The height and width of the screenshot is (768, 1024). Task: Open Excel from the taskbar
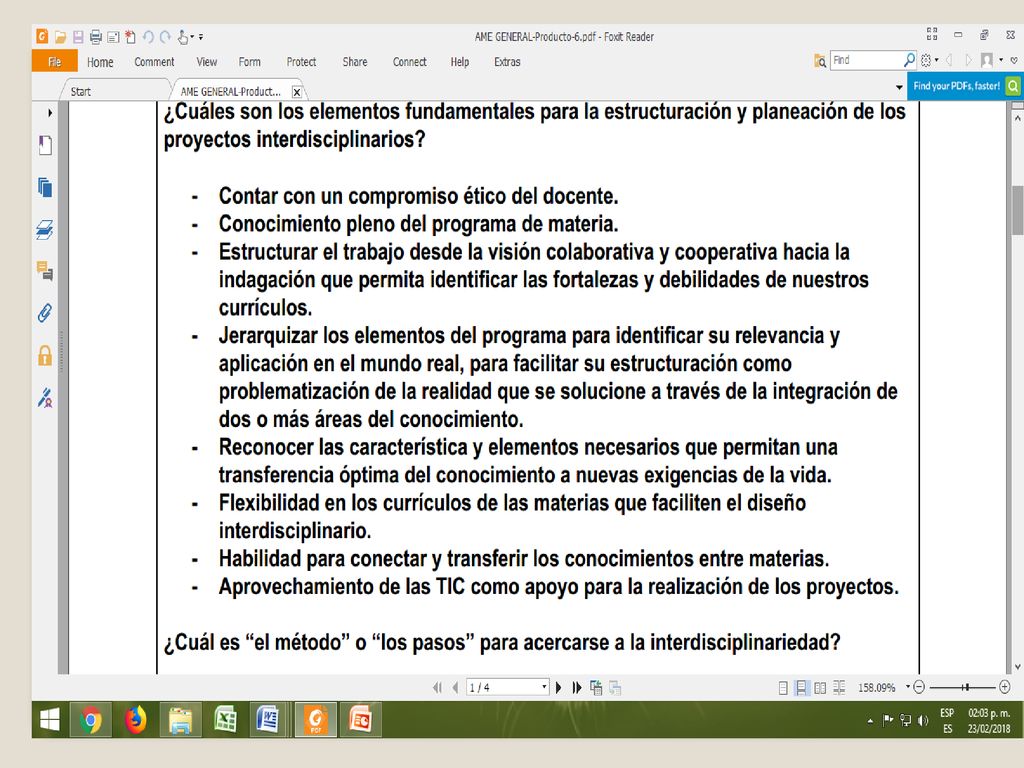[x=225, y=720]
